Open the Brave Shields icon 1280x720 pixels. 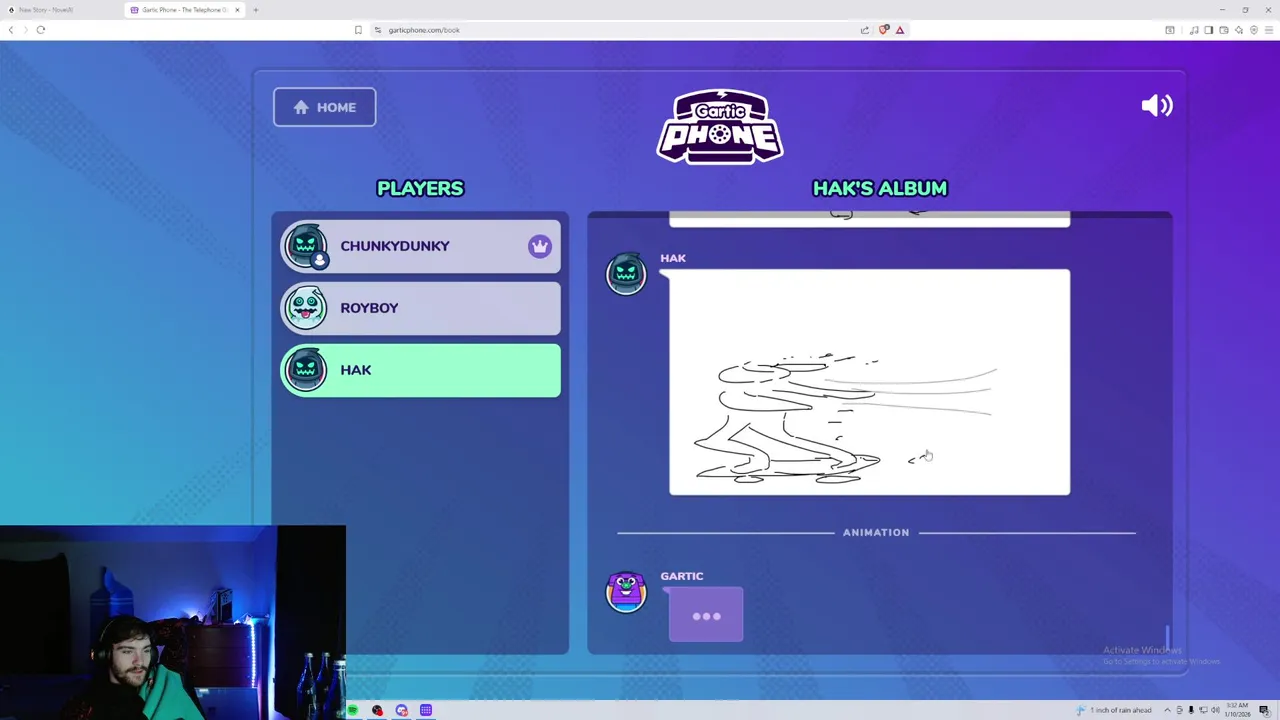pyautogui.click(x=883, y=30)
